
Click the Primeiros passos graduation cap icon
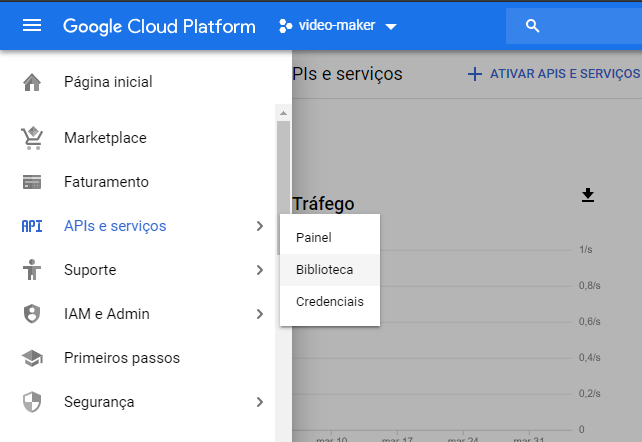click(32, 358)
